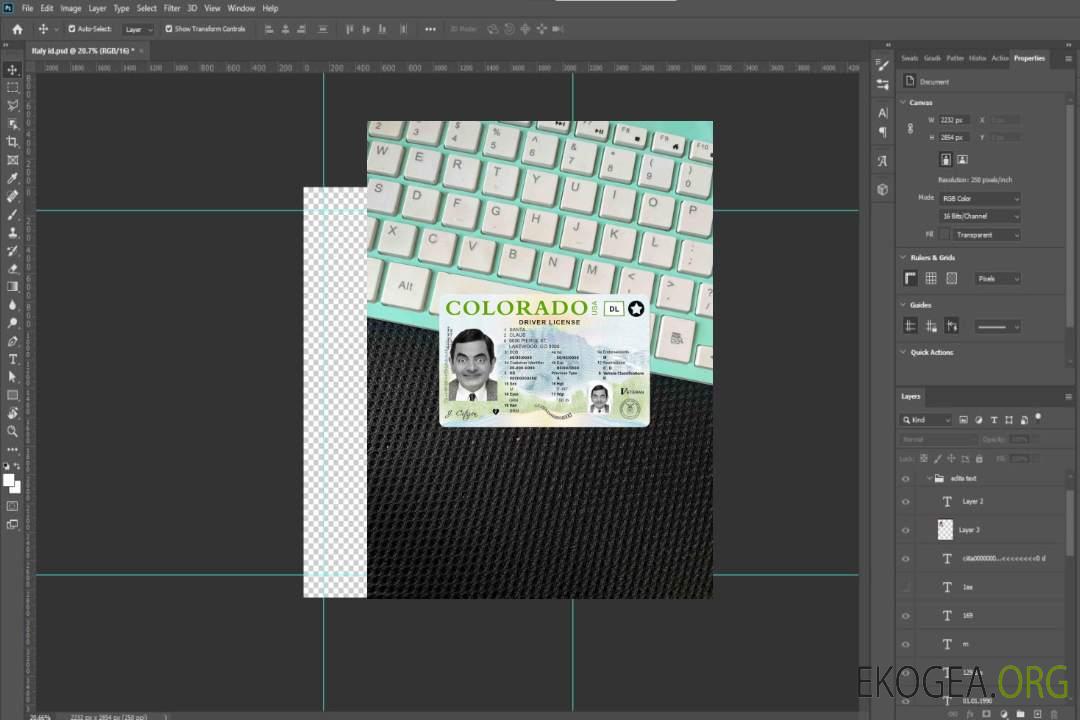The image size is (1080, 720).
Task: Select the Crop tool in the toolbar
Action: coord(13,142)
